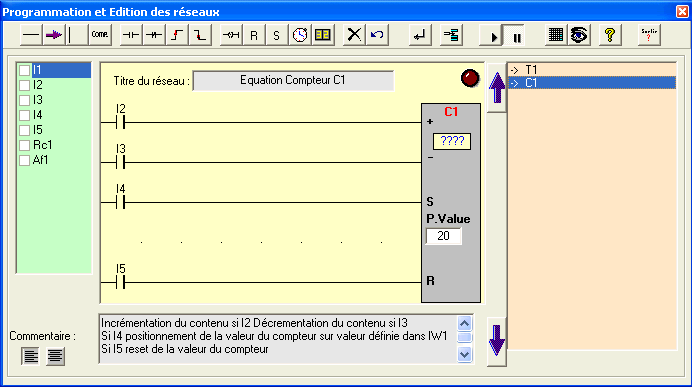Select the purple arrow line tool
692x387 pixels.
(54, 35)
